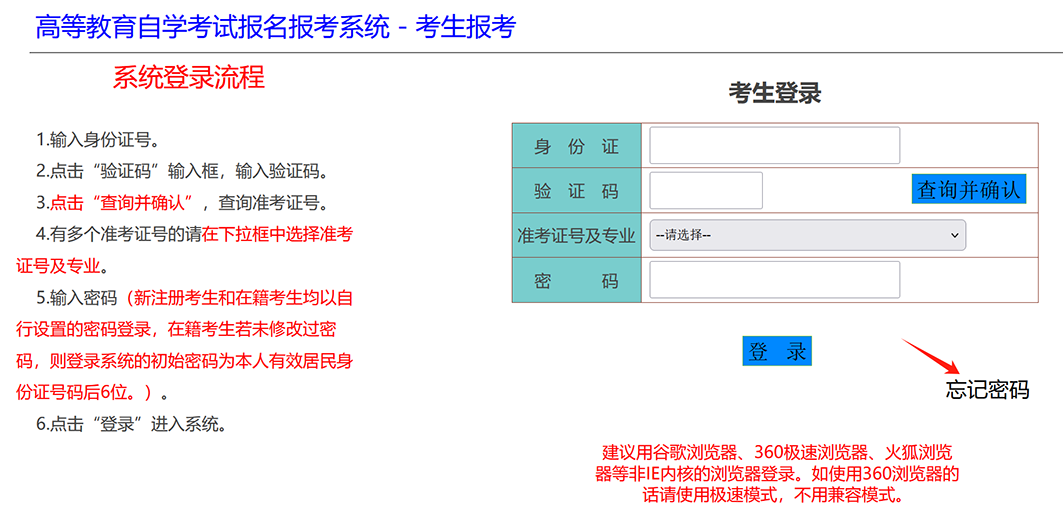Open the 准考证号及专业 dropdown

pos(807,235)
